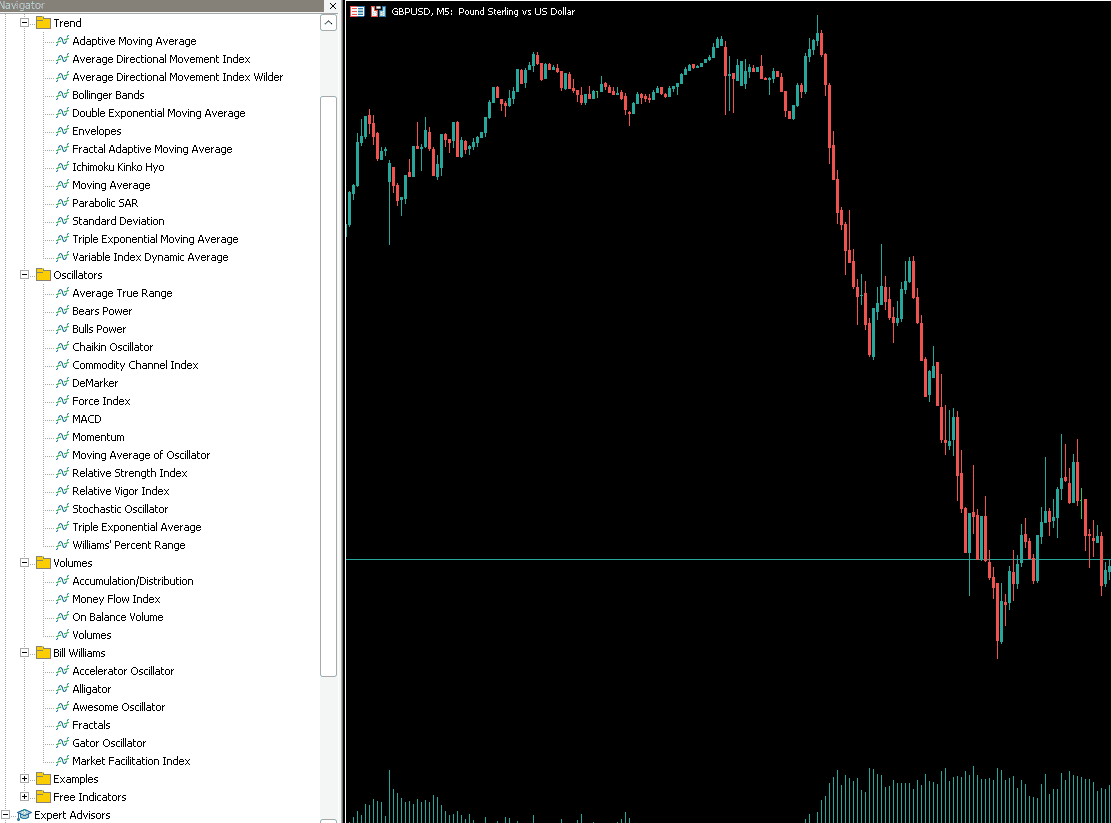
Task: Click the MACD indicator icon
Action: click(62, 419)
